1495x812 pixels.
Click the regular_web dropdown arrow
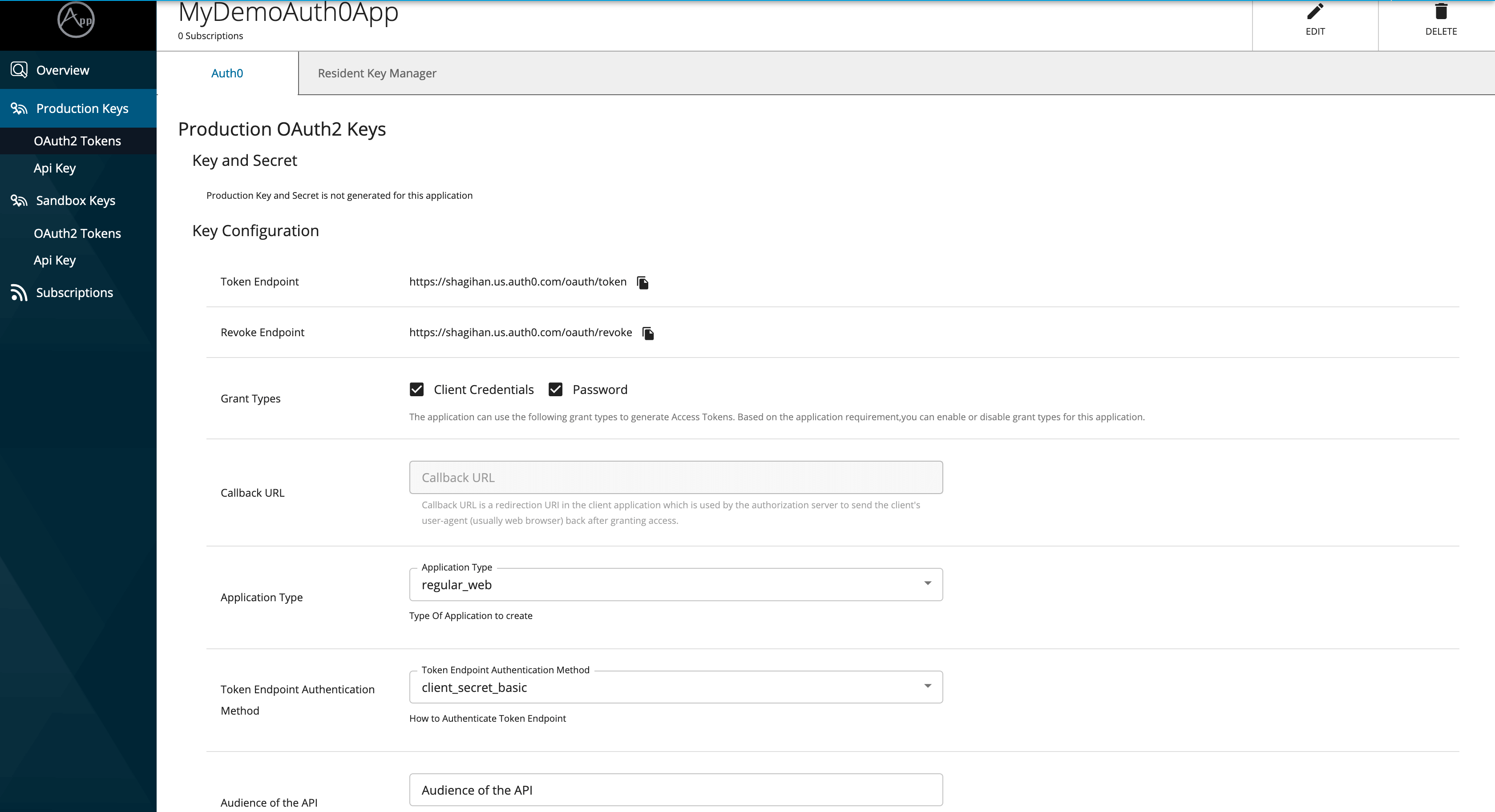click(x=927, y=583)
